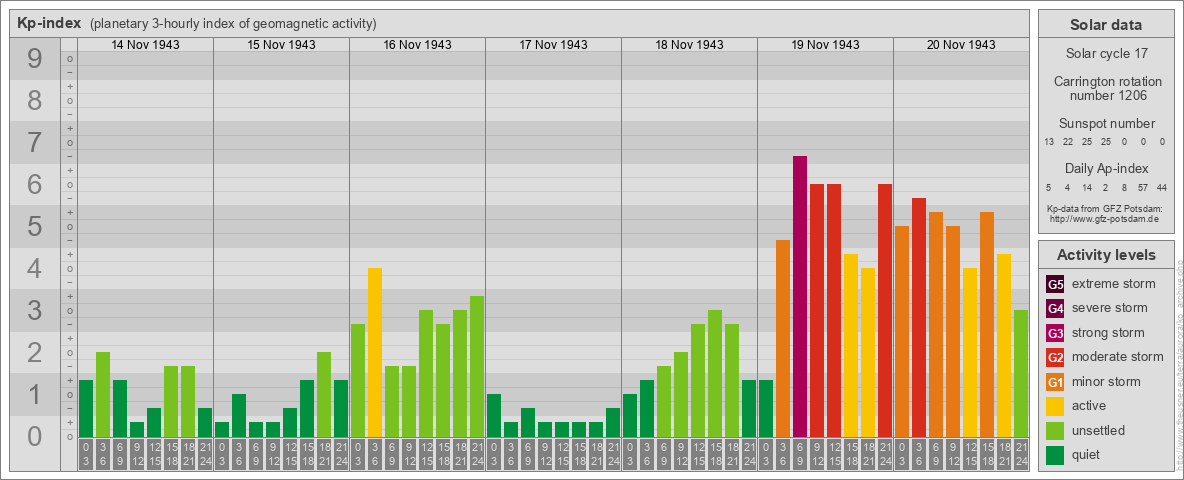This screenshot has height=480, width=1184.
Task: Click the 21-24 time slot under 20 Nov
Action: click(x=1021, y=455)
